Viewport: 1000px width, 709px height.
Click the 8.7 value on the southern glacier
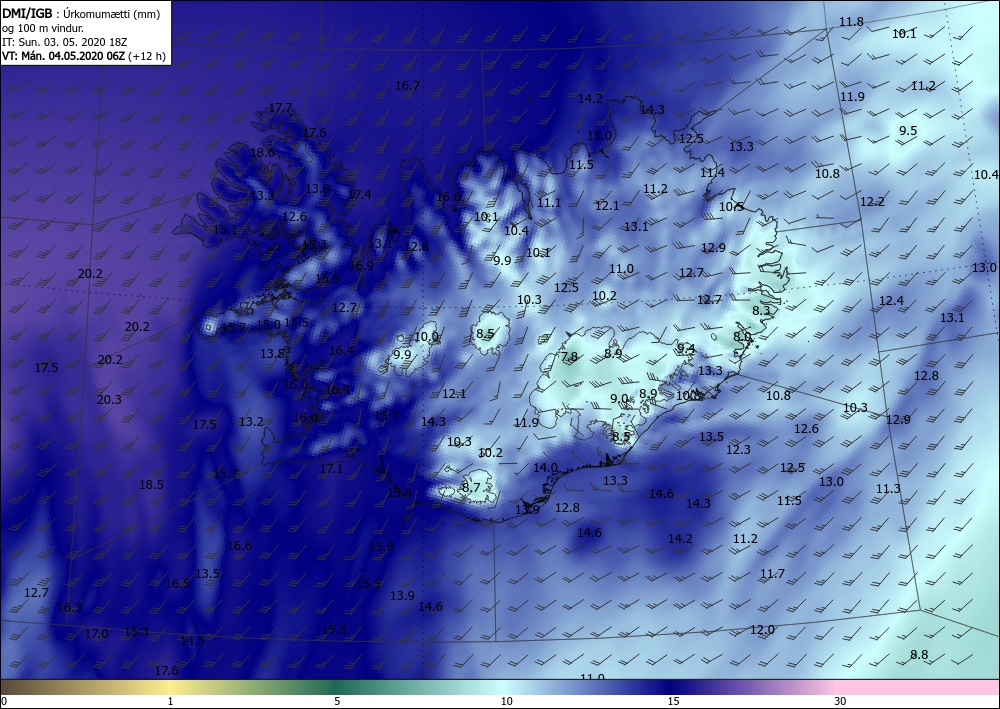[x=471, y=488]
